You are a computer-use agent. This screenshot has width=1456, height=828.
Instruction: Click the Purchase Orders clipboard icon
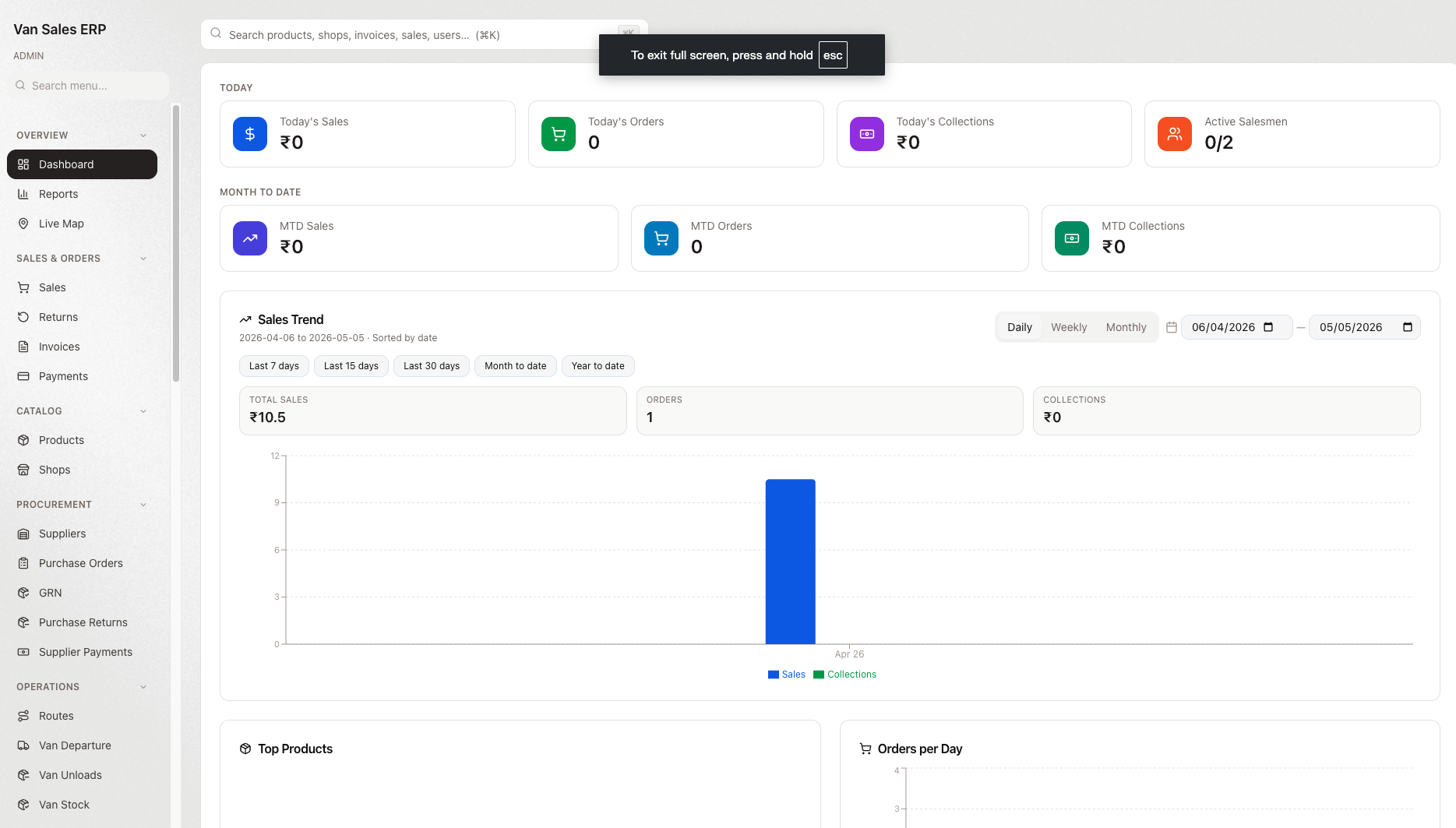click(23, 563)
